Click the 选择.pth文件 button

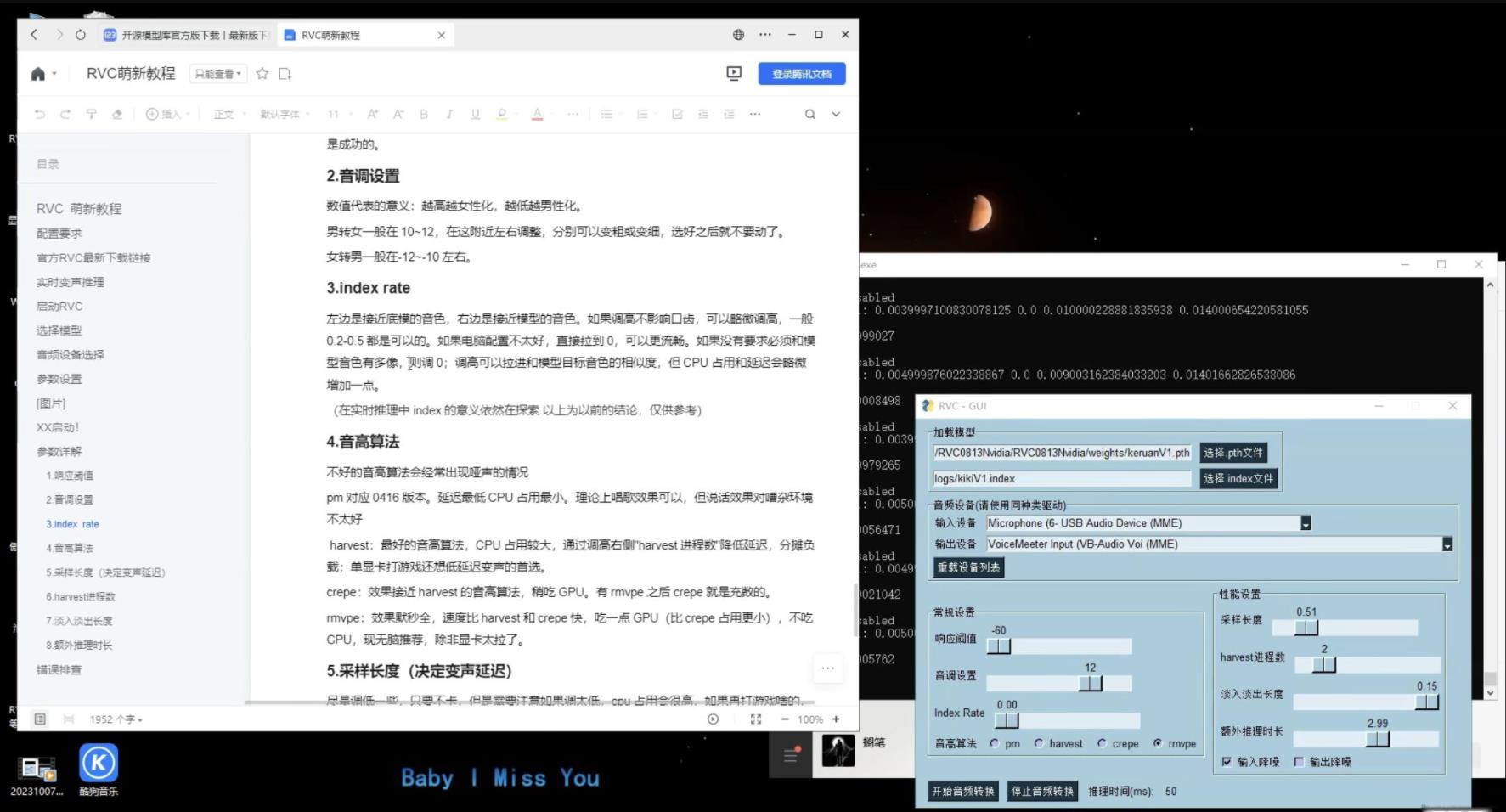1233,453
